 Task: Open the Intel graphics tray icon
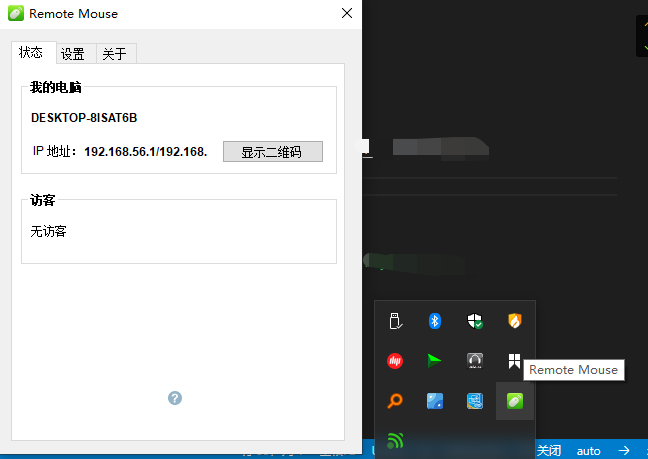474,401
